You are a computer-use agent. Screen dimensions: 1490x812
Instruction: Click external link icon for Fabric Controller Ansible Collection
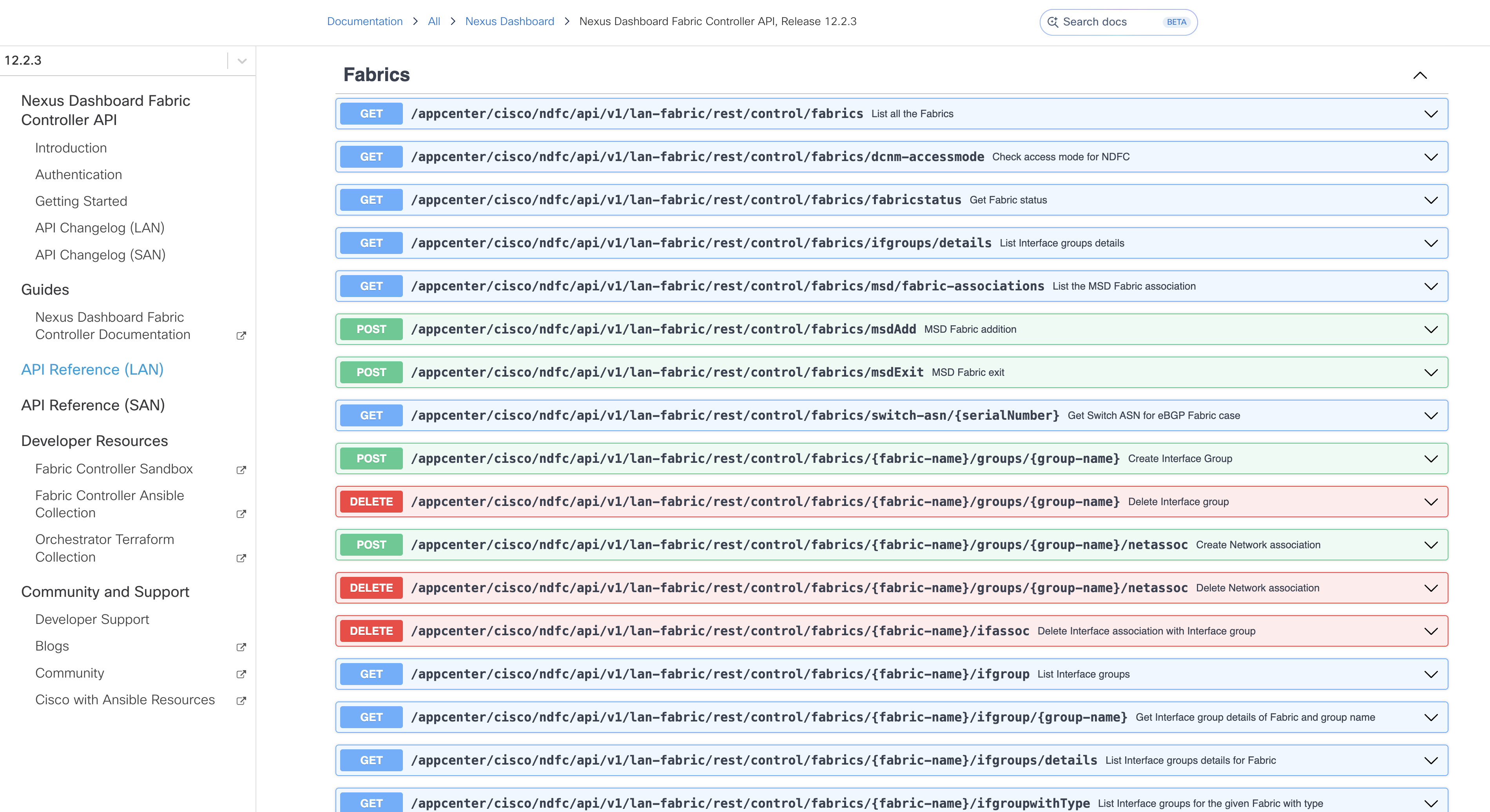click(241, 513)
